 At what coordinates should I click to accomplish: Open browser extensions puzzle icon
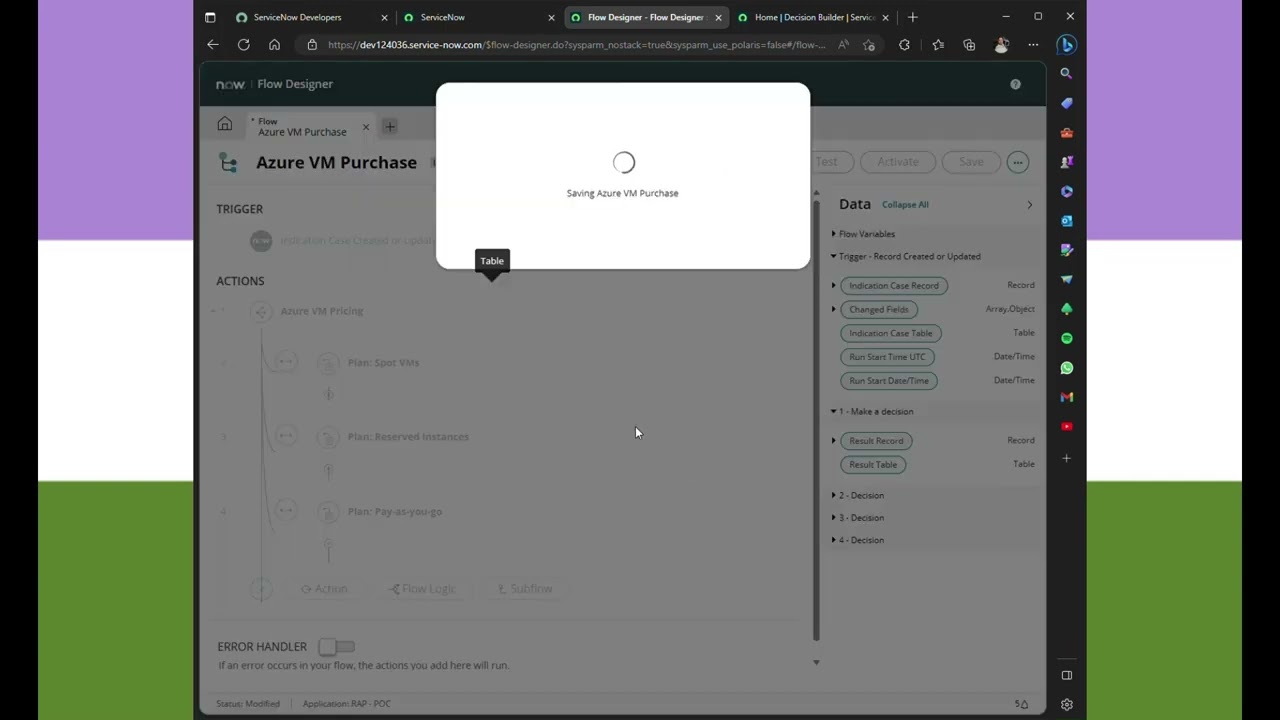(904, 44)
